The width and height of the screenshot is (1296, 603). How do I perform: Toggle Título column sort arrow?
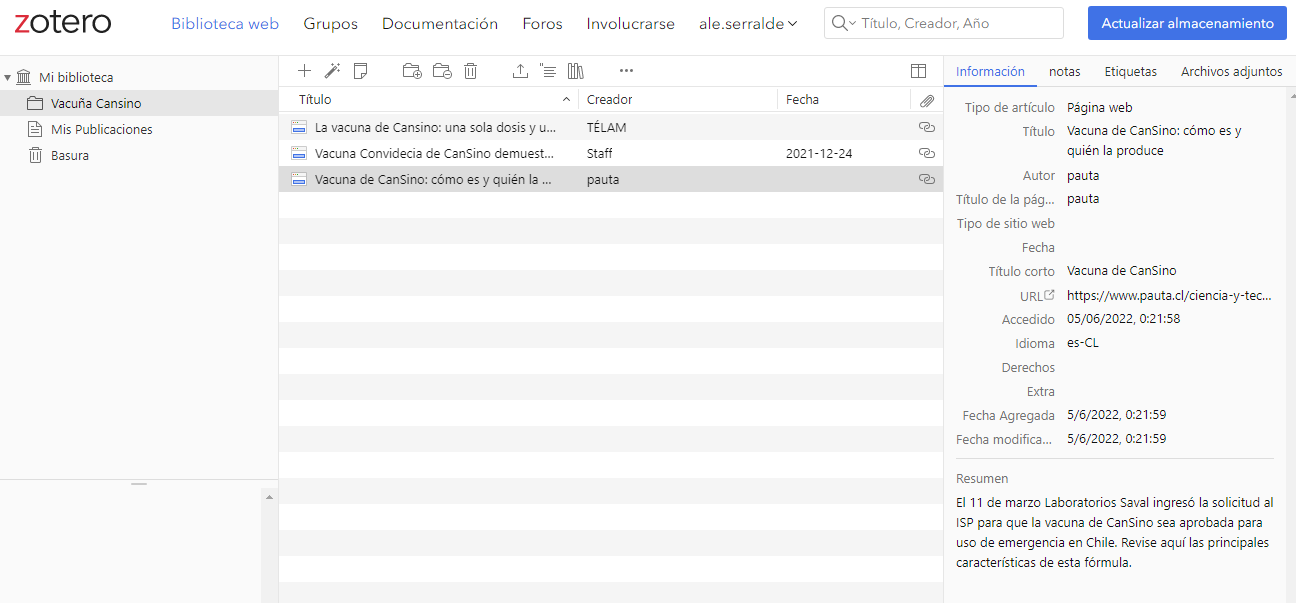point(567,100)
